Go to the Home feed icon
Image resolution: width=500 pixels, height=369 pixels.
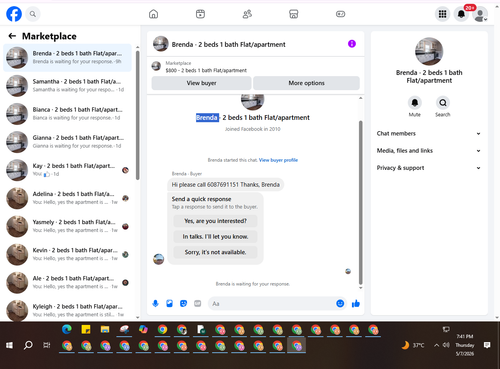[x=153, y=14]
